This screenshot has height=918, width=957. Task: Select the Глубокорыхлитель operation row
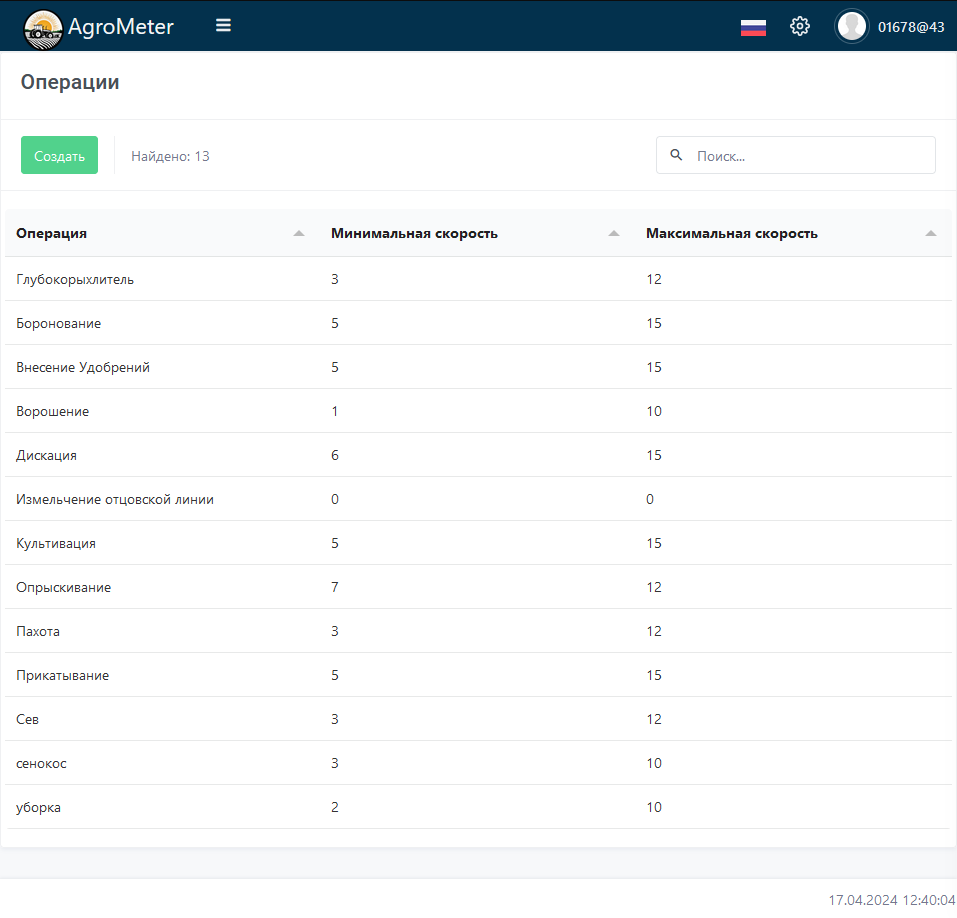75,279
